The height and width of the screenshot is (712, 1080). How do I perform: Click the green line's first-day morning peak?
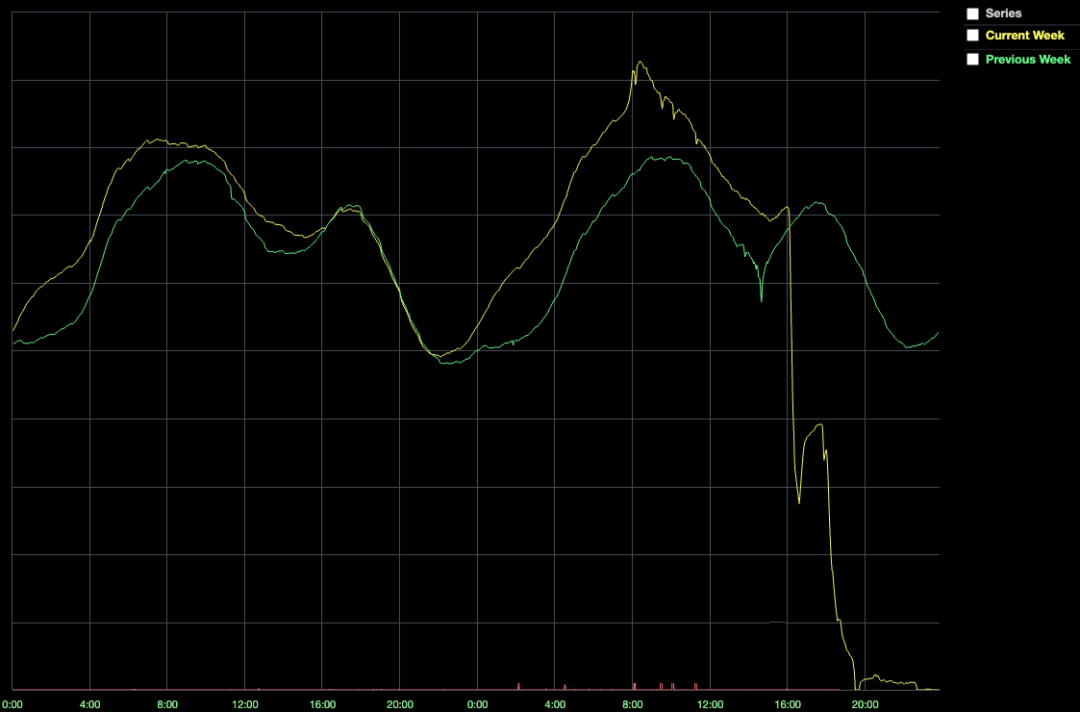pyautogui.click(x=191, y=161)
